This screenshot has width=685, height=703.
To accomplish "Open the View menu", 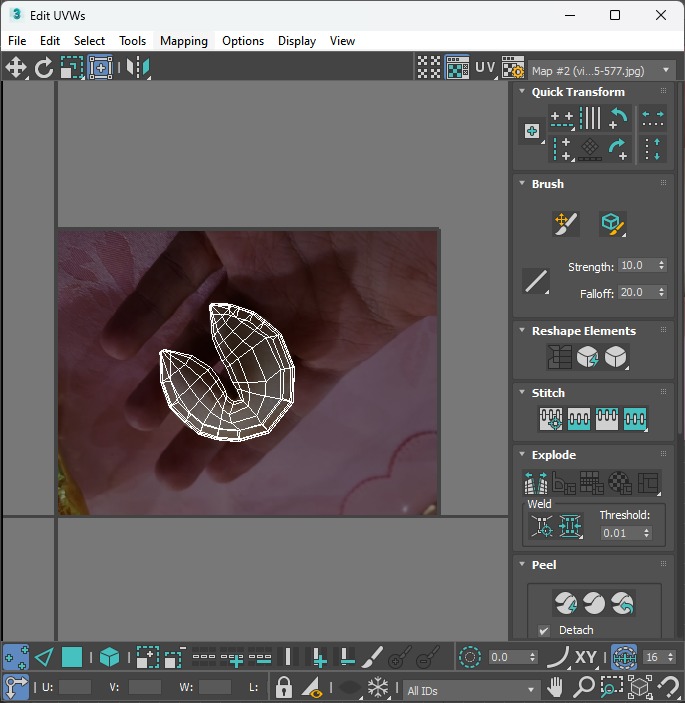I will [x=342, y=41].
